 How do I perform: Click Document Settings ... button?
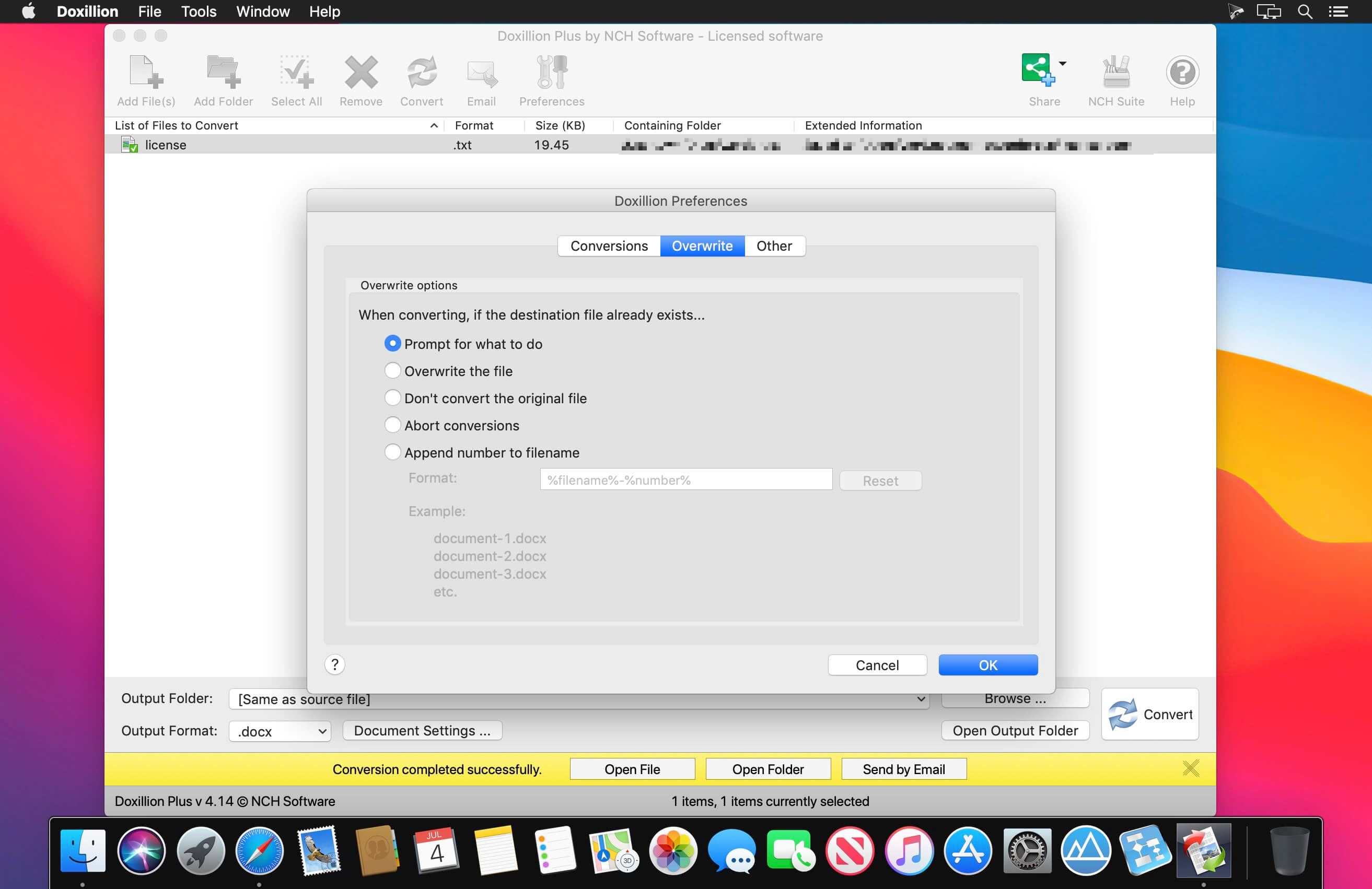[x=422, y=731]
